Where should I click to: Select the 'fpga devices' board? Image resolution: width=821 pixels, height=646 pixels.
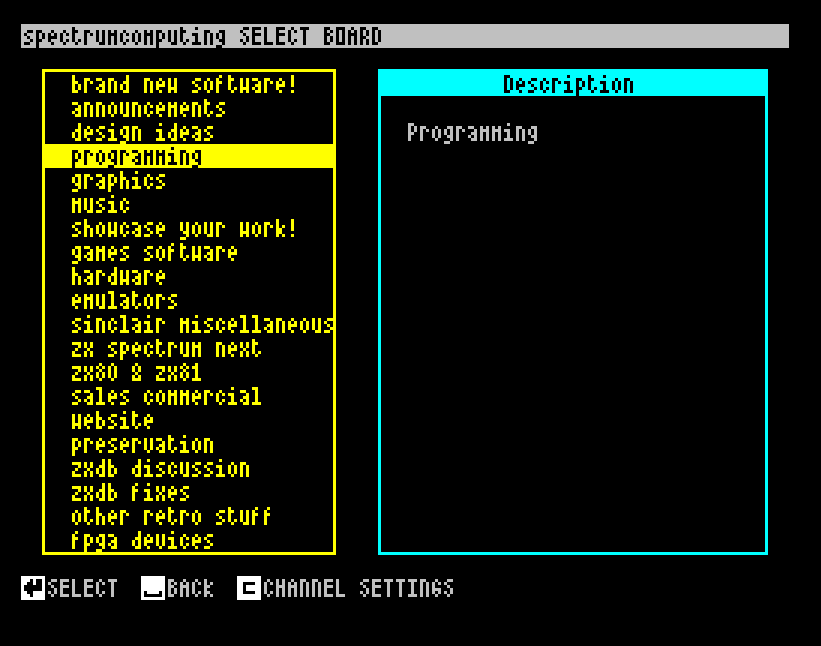click(x=142, y=541)
